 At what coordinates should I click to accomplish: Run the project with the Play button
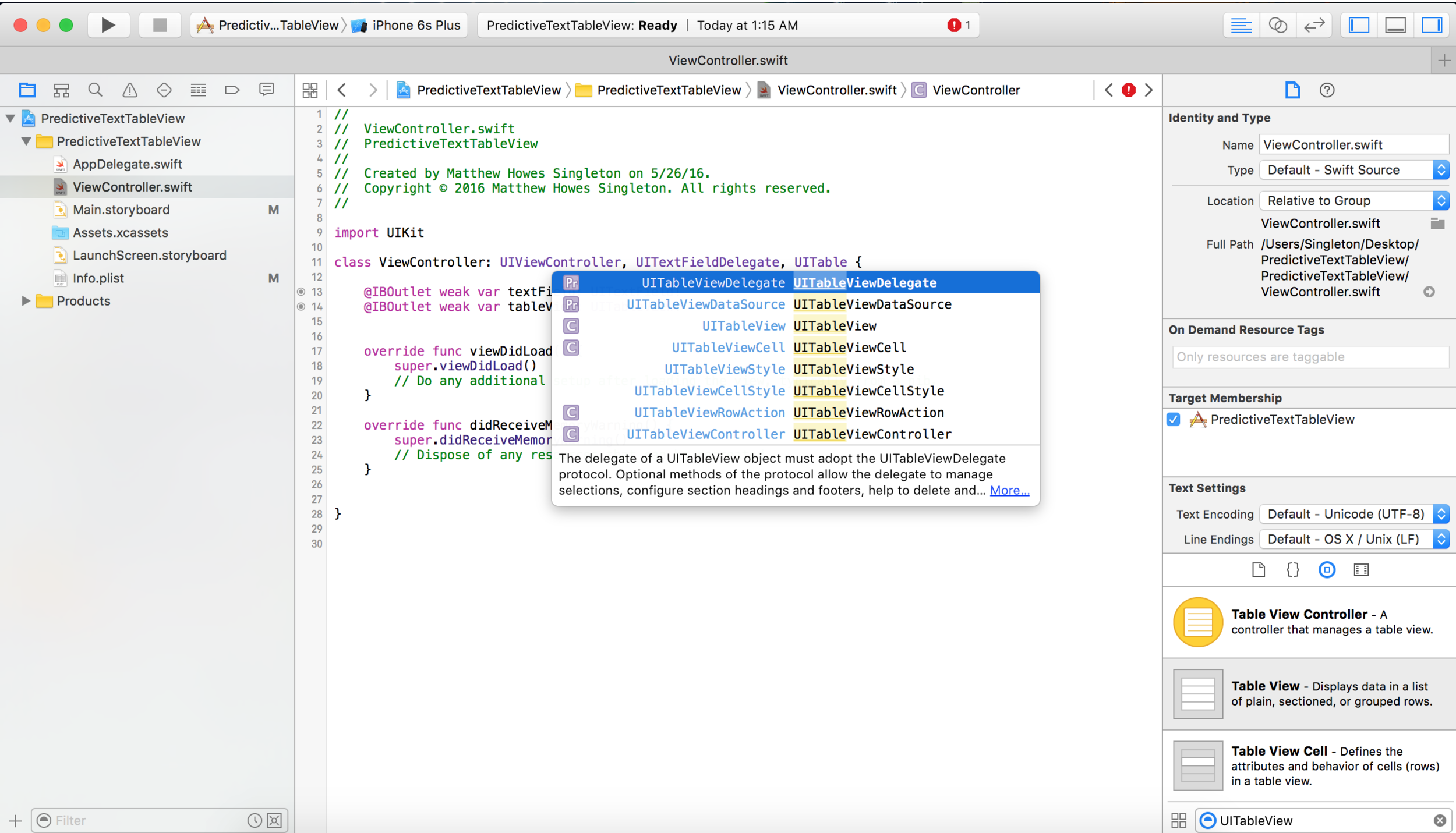(108, 25)
